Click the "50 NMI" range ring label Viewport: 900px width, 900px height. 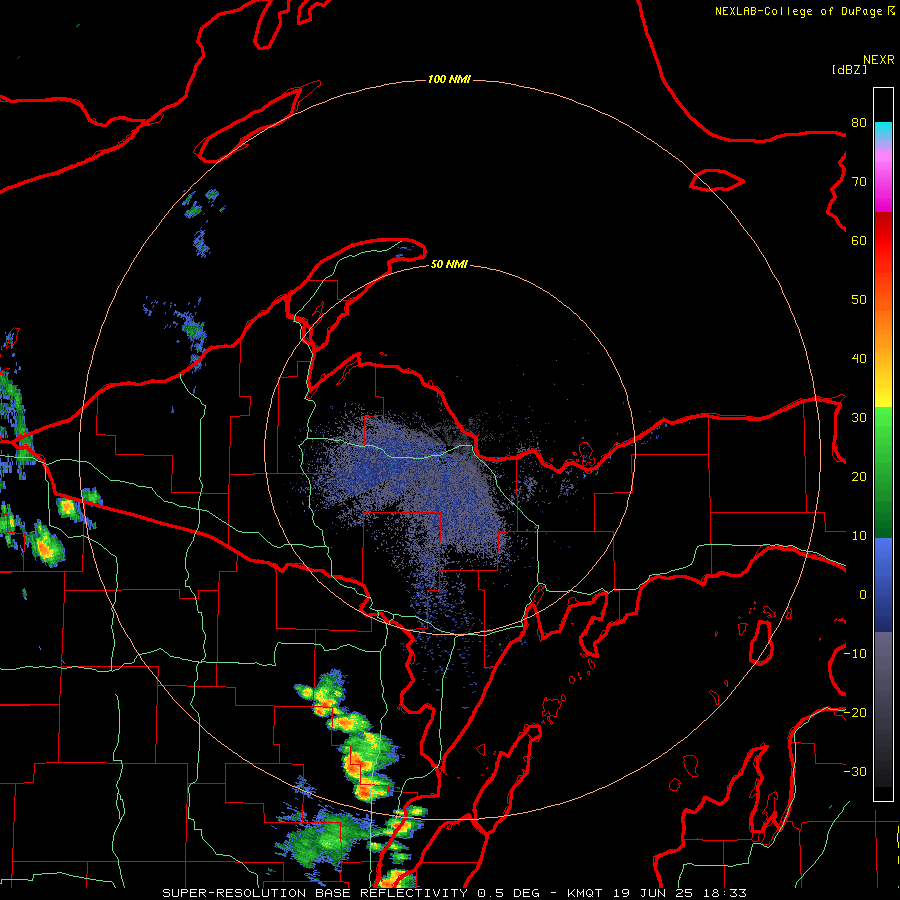pos(449,265)
